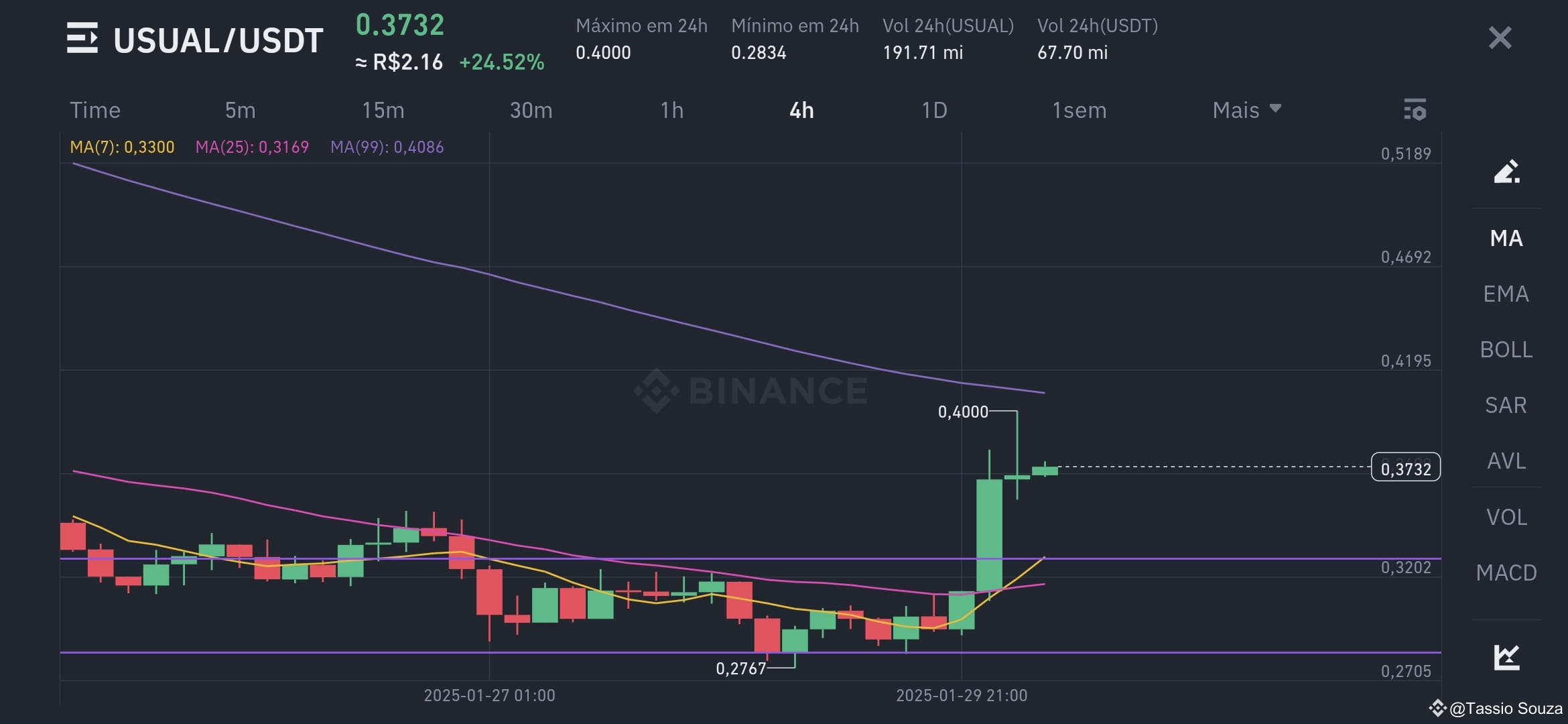The image size is (1568, 724).
Task: Toggle the VOL sub-indicator
Action: coord(1506,517)
